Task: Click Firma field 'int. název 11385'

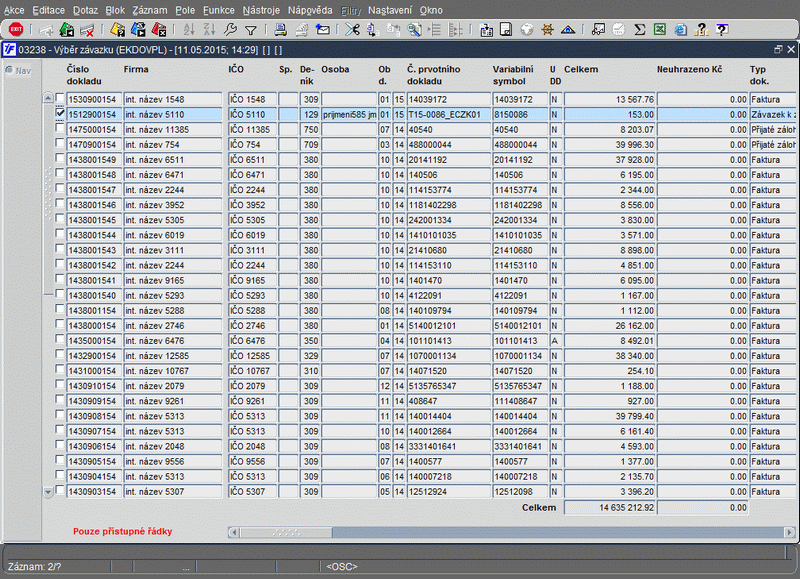Action: 173,130
